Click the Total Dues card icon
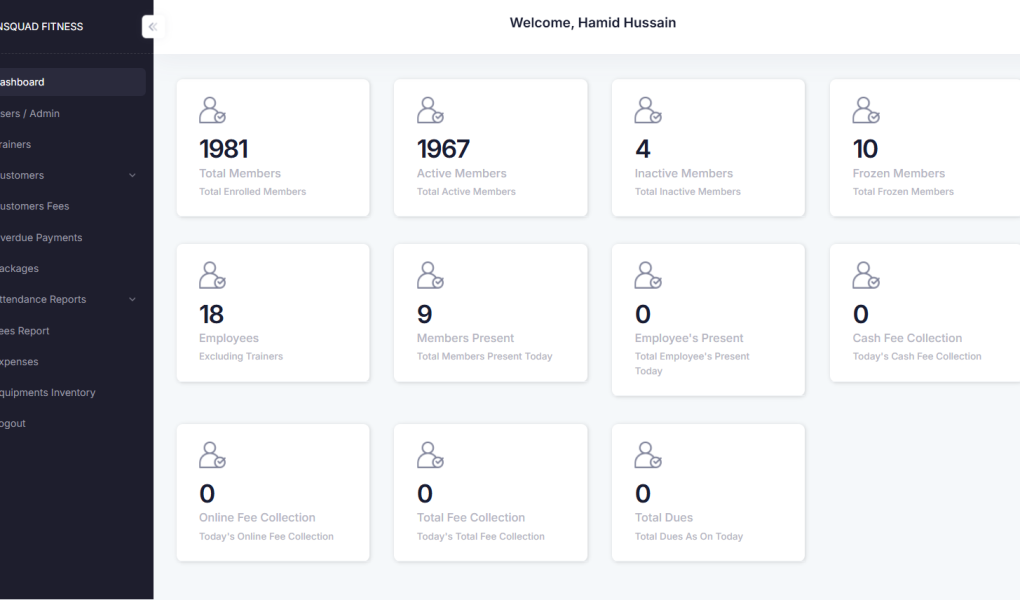1020x600 pixels. point(646,455)
